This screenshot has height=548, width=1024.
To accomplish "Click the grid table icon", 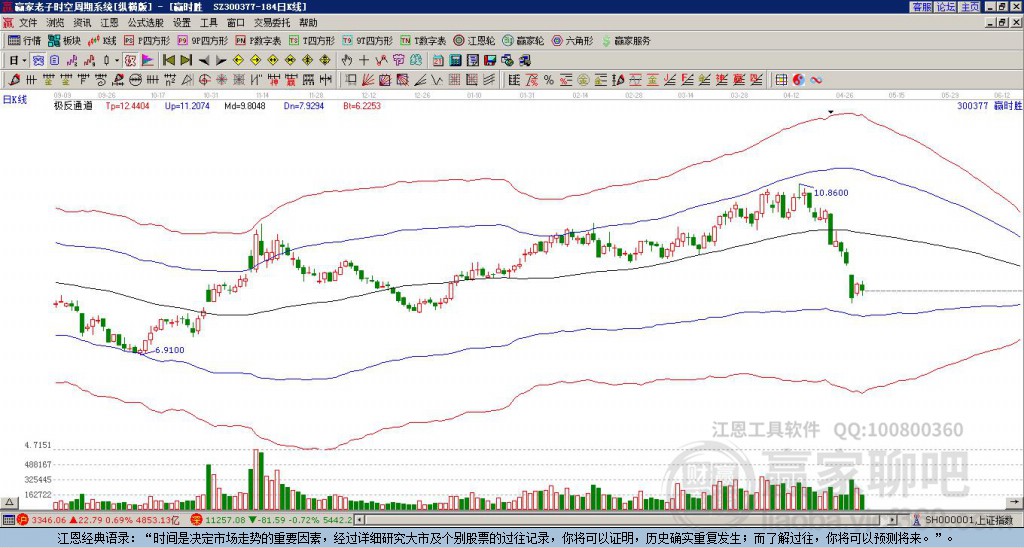I will pyautogui.click(x=781, y=80).
